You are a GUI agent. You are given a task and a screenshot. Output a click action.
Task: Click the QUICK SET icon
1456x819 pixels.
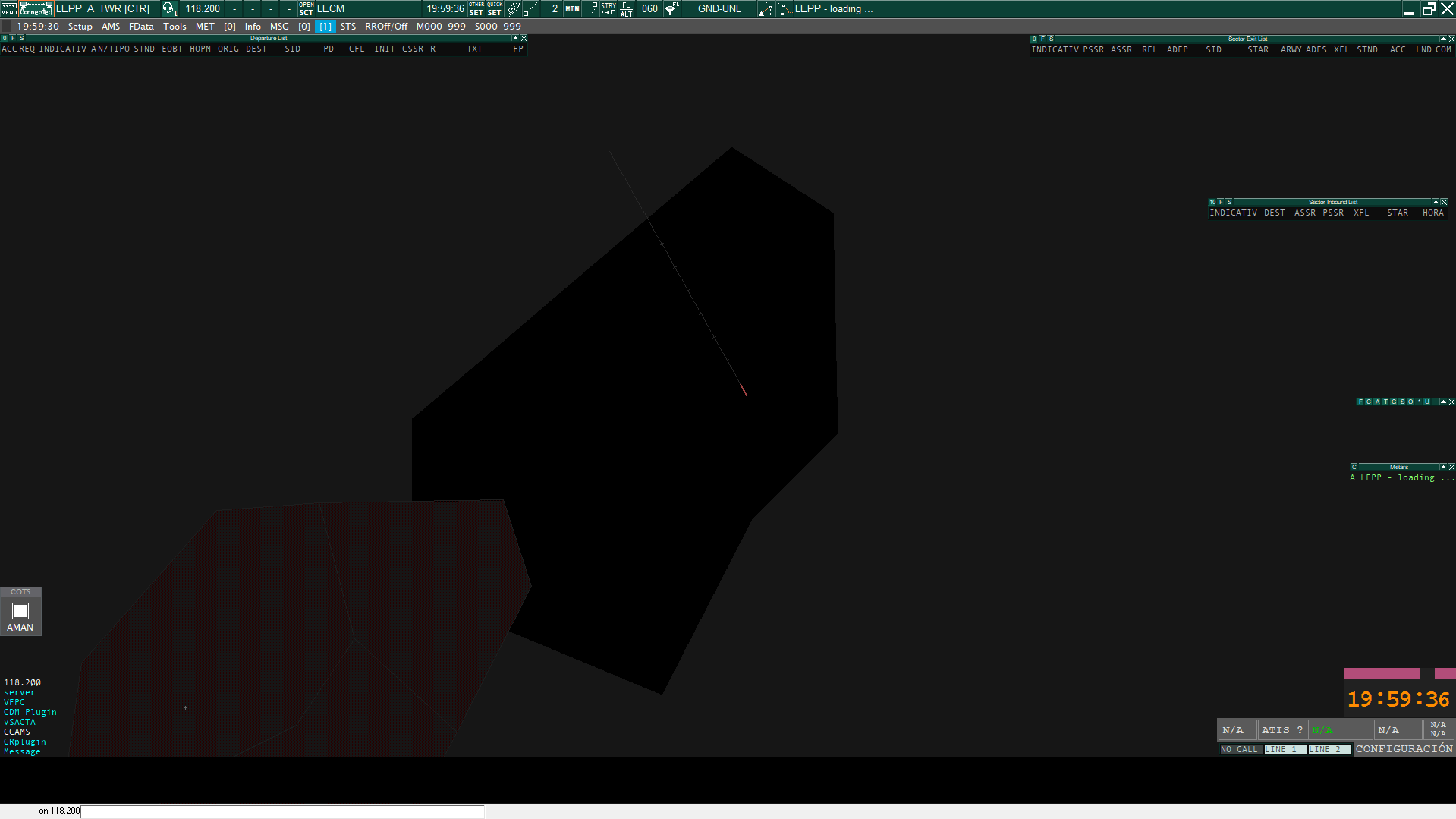(x=494, y=8)
